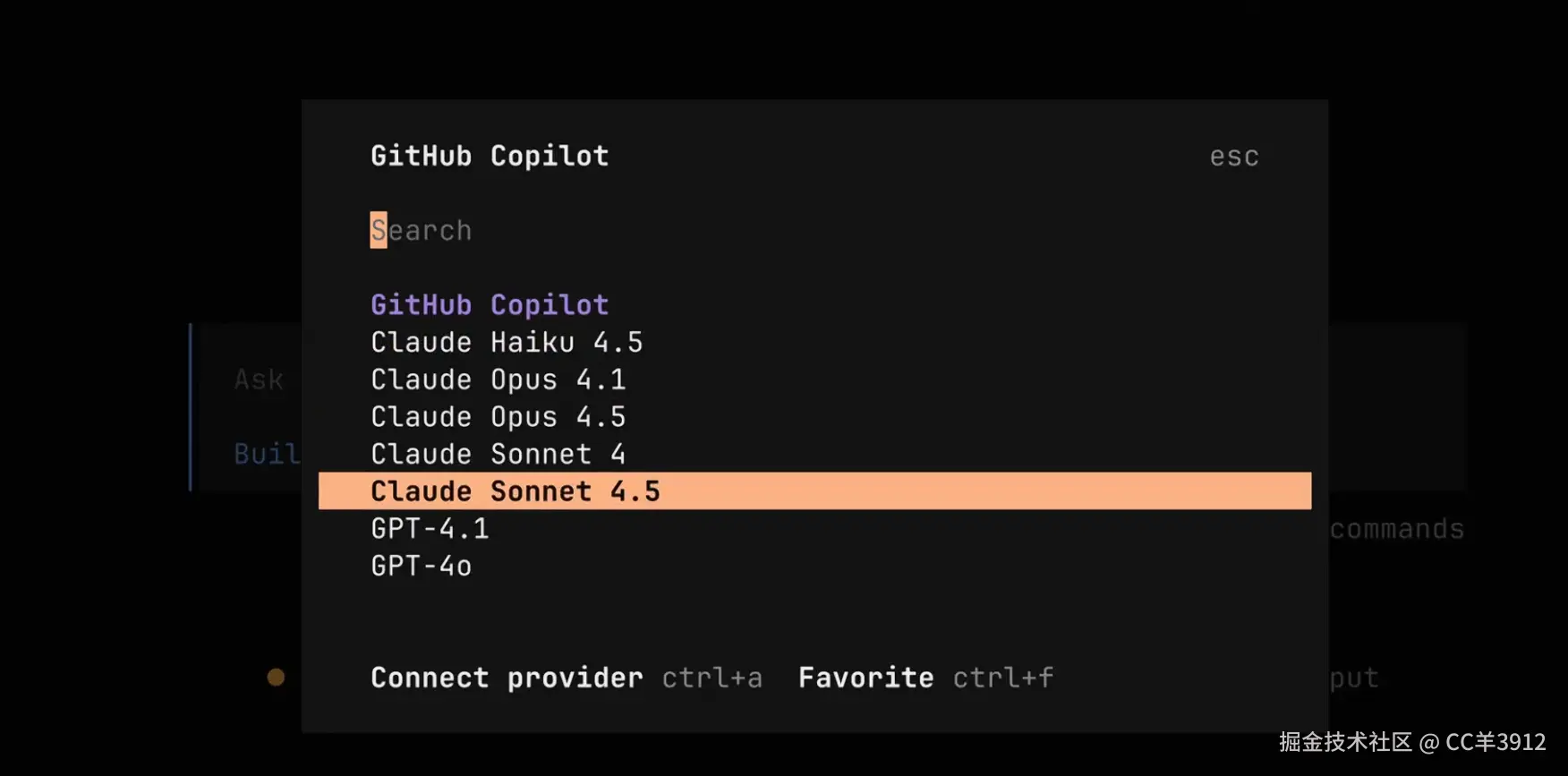This screenshot has width=1568, height=776.
Task: Click the Build mode label behind the dialog
Action: 266,454
